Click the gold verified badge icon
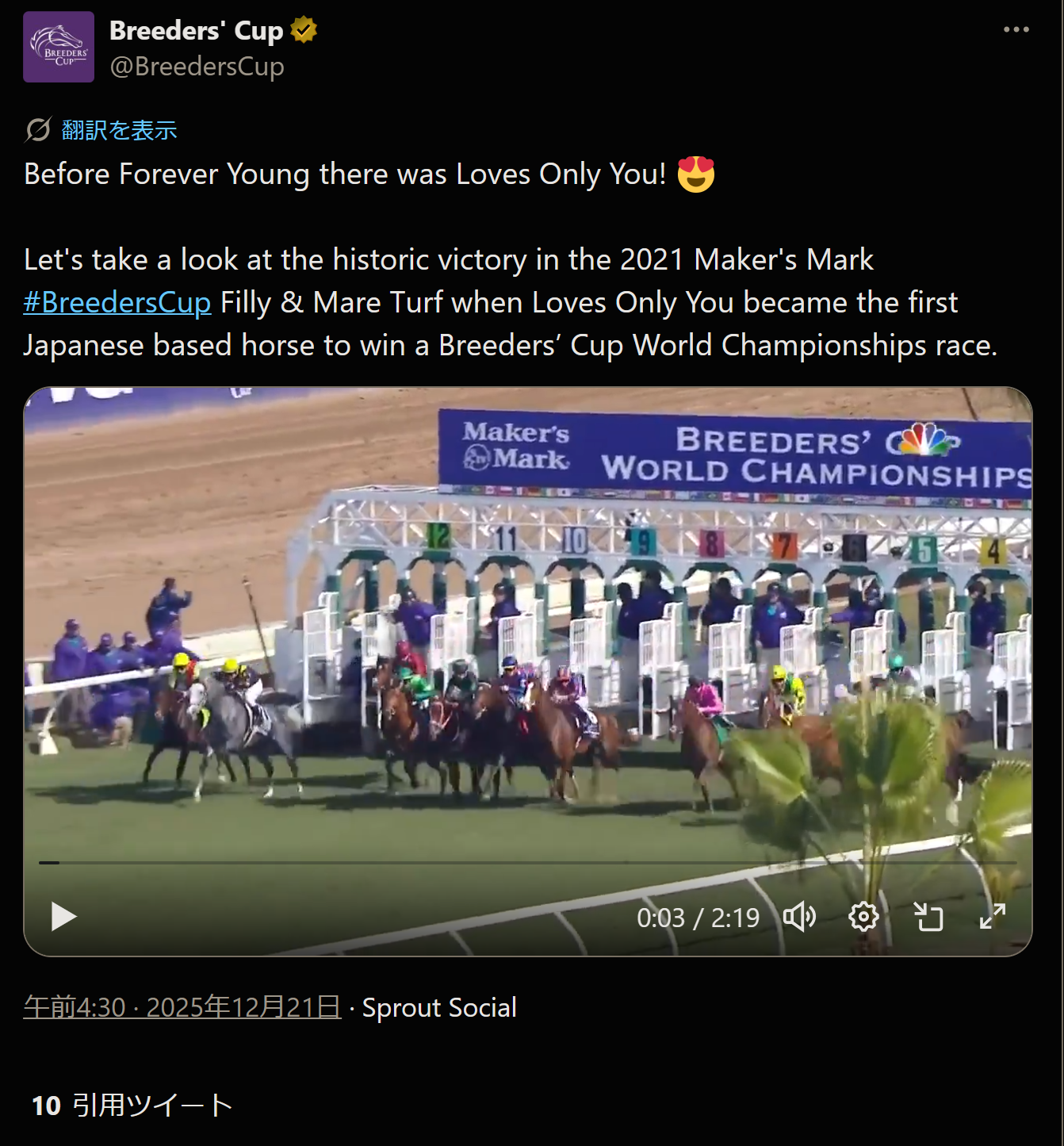 [x=304, y=30]
